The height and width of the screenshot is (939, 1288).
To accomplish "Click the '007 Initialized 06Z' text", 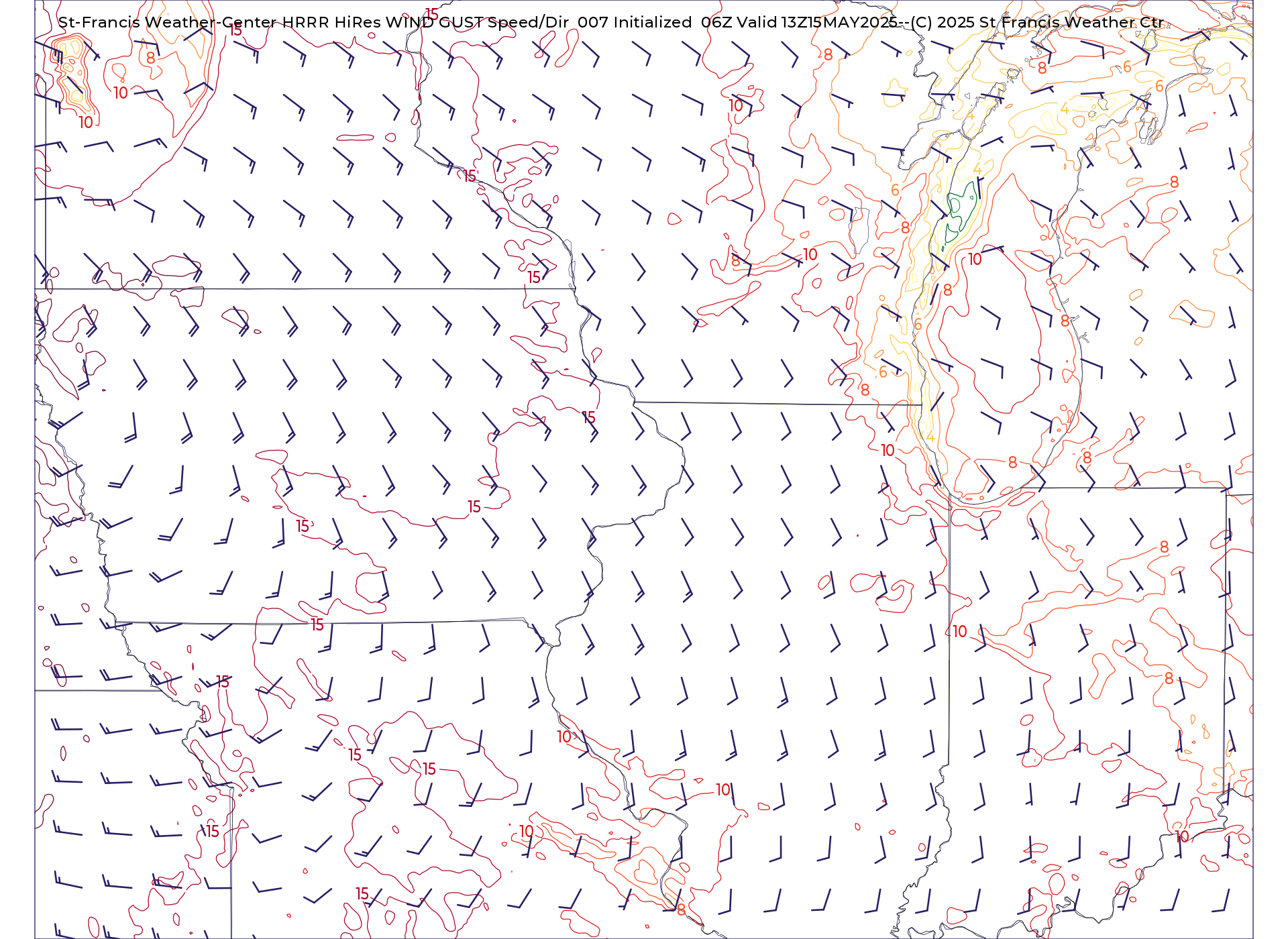I will pos(655,22).
